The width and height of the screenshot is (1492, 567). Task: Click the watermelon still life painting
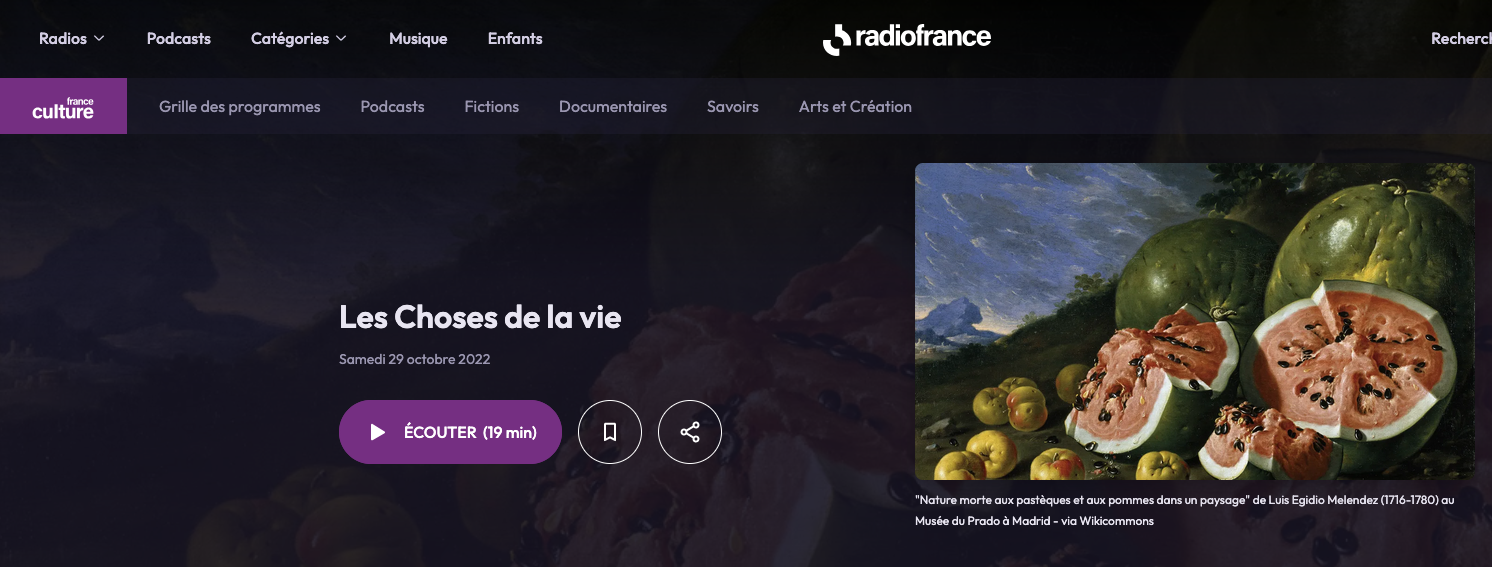pyautogui.click(x=1195, y=321)
